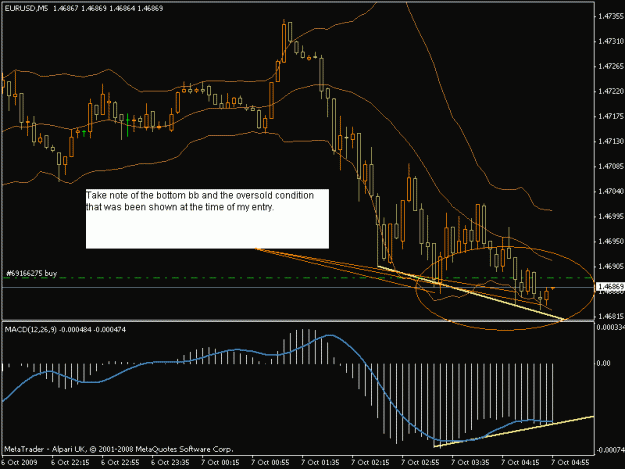Click time axis label 6 Oct 22:15
Screen dimensions: 625x469
(70, 463)
